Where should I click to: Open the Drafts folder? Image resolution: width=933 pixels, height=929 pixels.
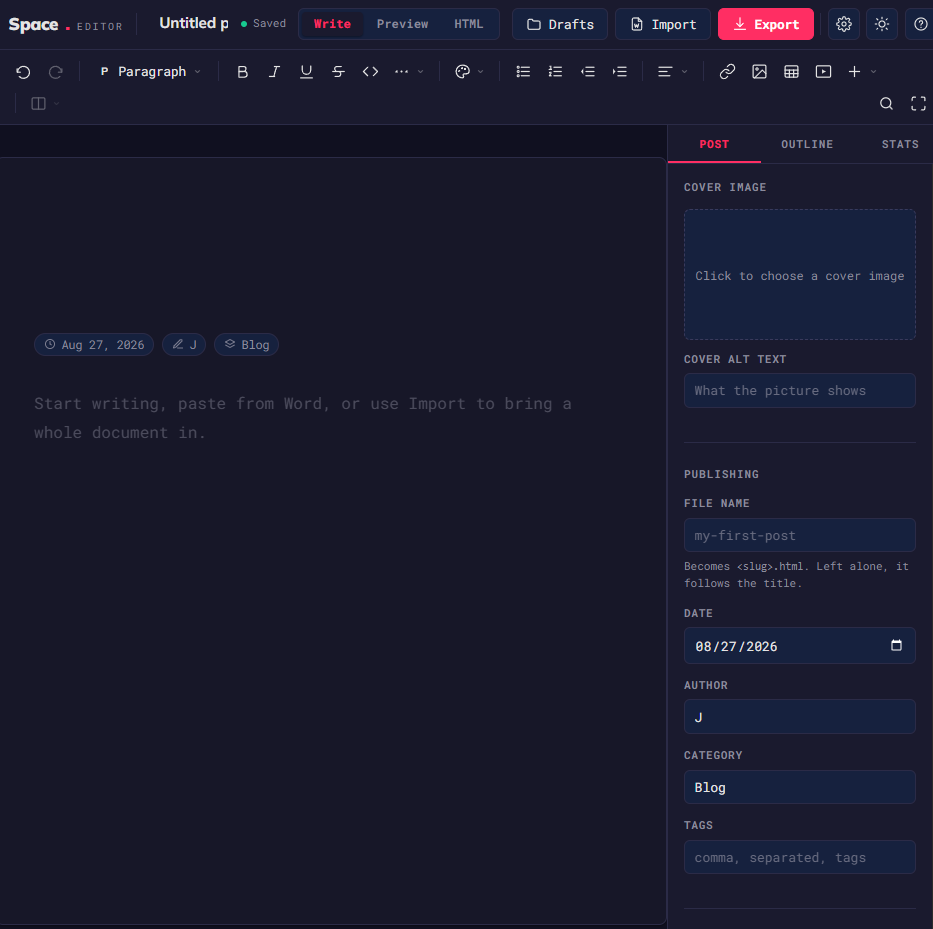click(x=560, y=24)
